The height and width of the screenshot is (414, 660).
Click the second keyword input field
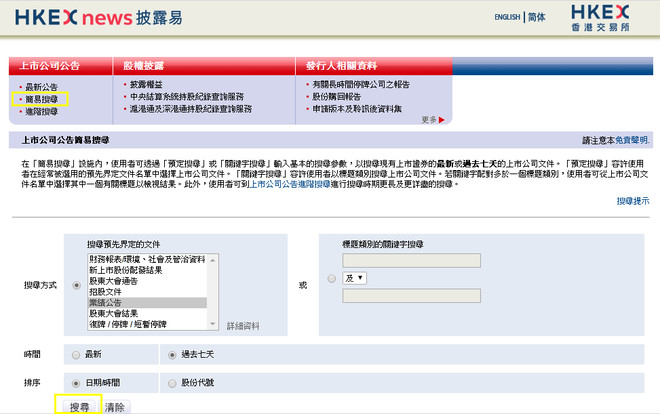point(411,296)
